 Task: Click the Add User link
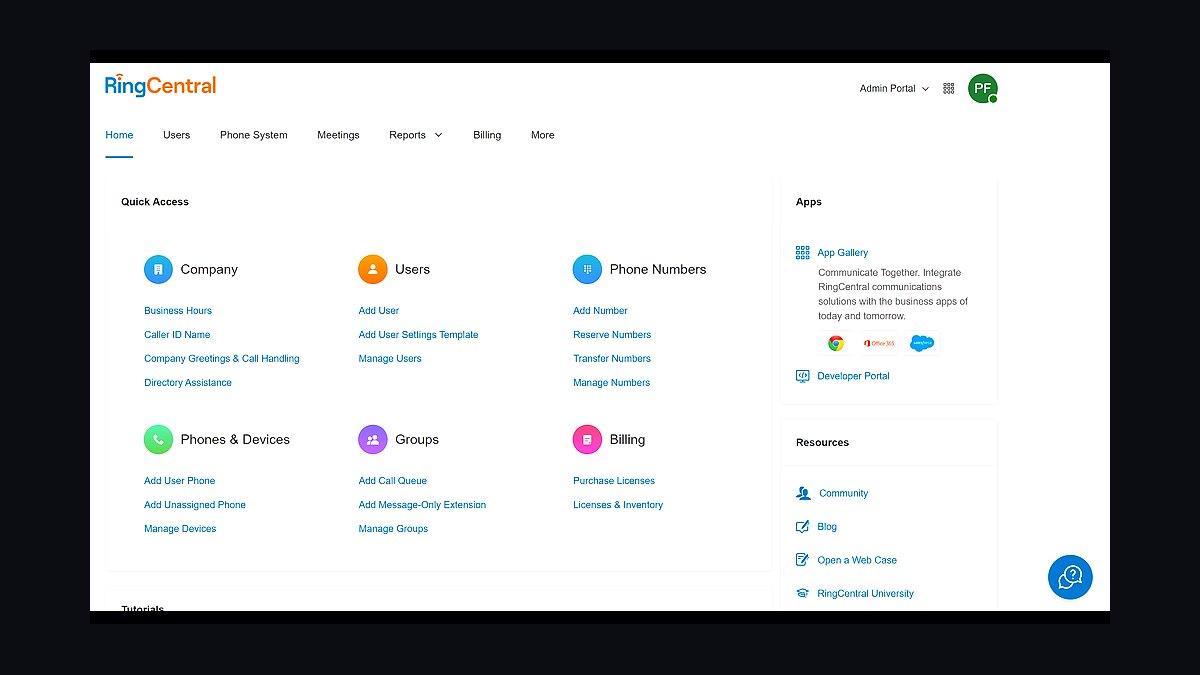tap(379, 311)
